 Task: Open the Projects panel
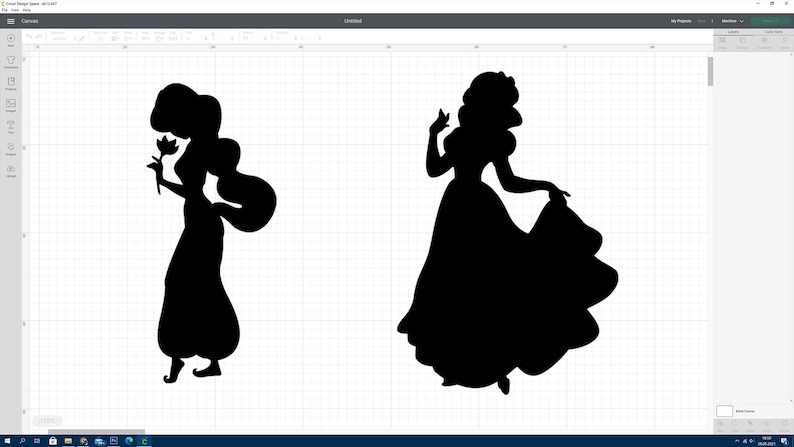[x=11, y=82]
